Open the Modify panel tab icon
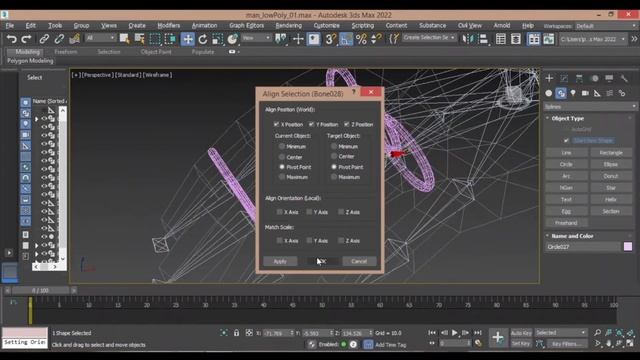The image size is (640, 360). pos(564,78)
